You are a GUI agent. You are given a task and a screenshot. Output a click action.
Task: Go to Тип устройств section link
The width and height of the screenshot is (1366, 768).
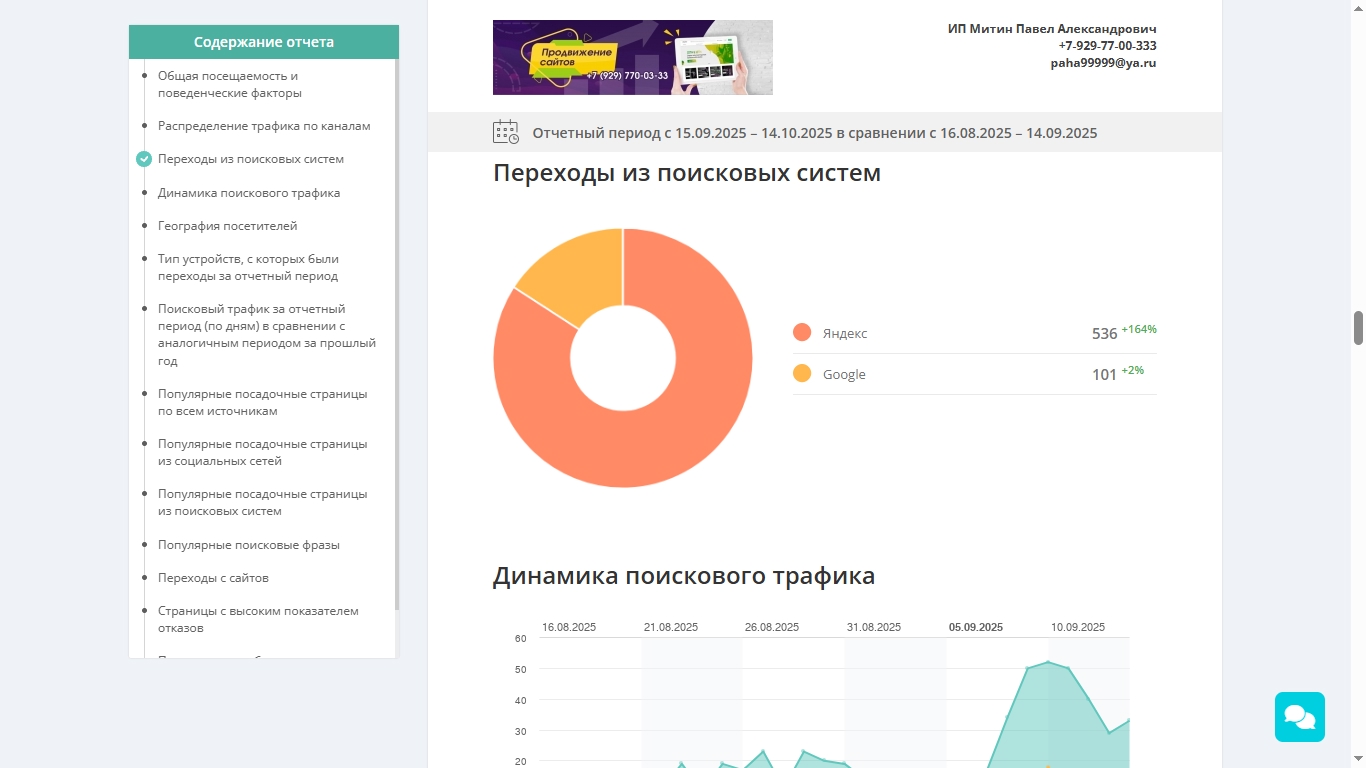pos(248,267)
